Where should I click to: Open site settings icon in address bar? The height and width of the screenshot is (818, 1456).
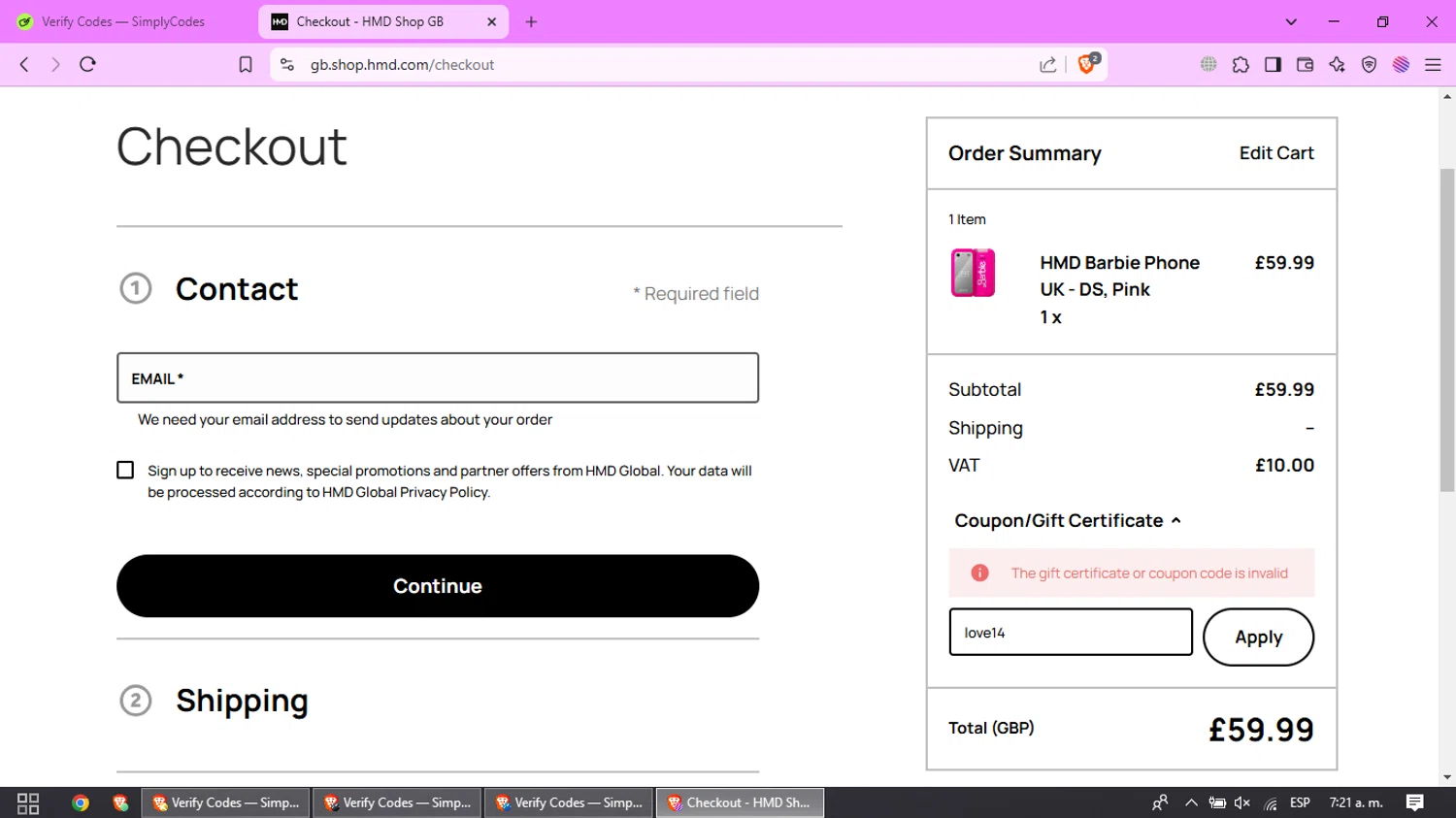pyautogui.click(x=287, y=64)
